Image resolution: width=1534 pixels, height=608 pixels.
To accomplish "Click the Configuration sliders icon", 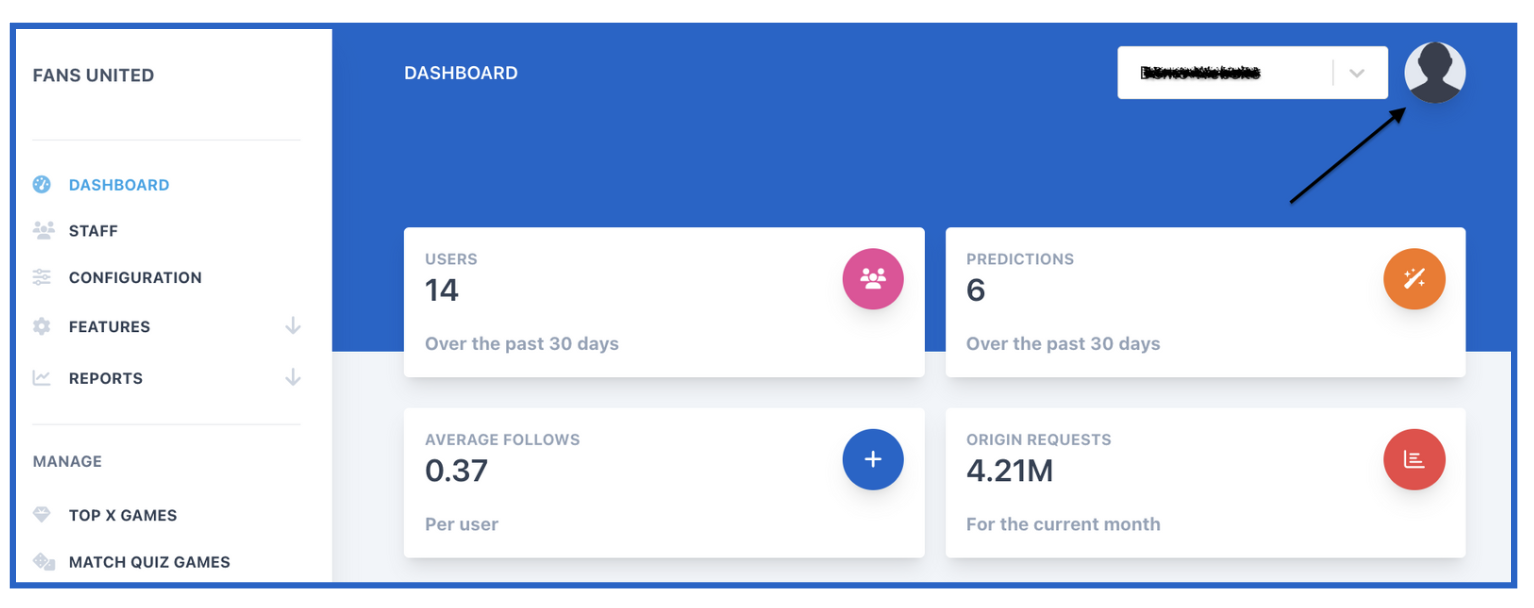I will [42, 277].
